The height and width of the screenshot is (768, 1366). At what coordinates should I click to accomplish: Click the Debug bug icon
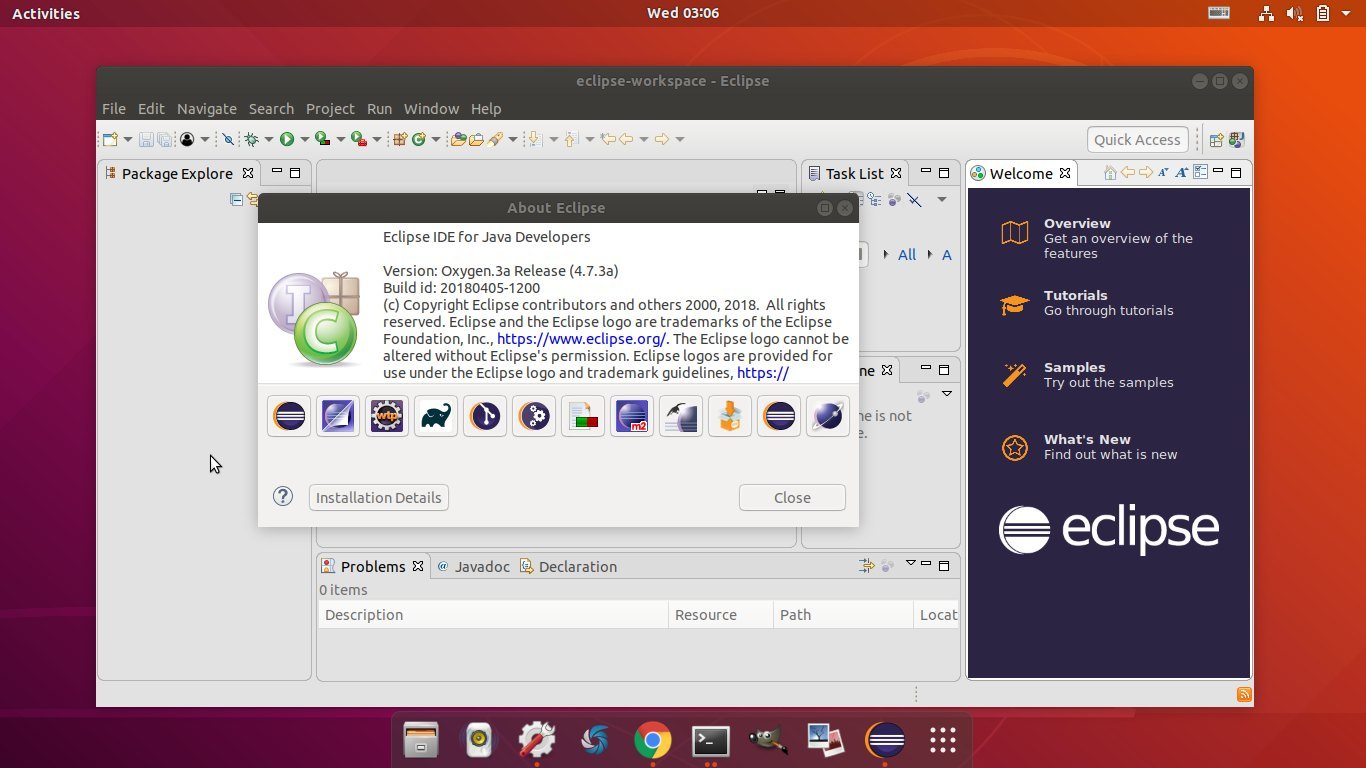(251, 139)
